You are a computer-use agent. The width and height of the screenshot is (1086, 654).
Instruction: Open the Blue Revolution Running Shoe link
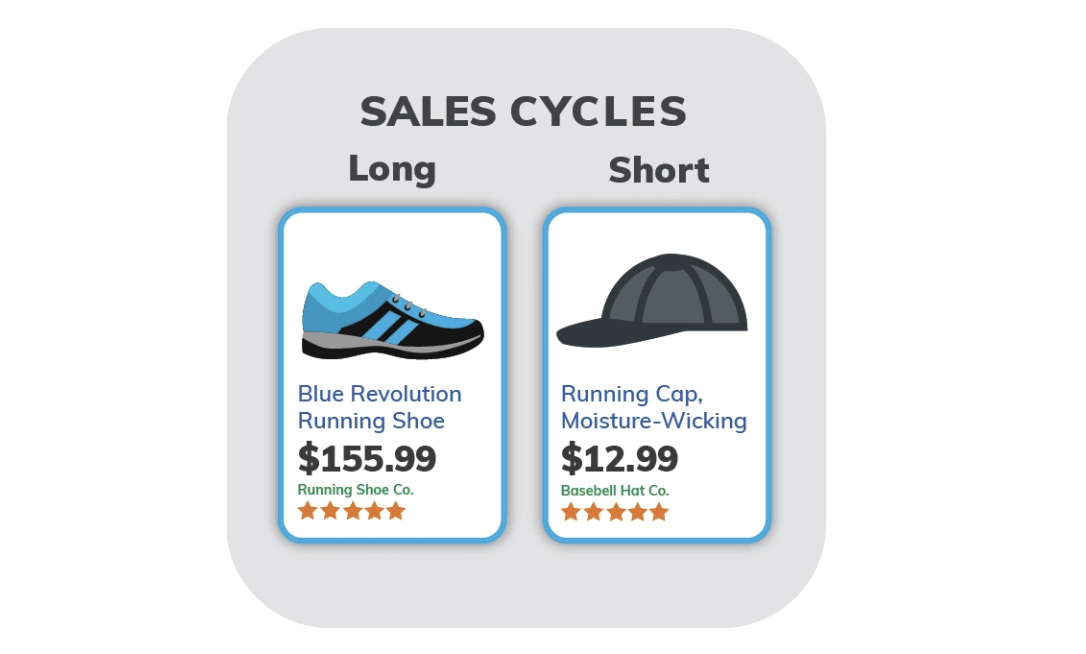coord(380,407)
